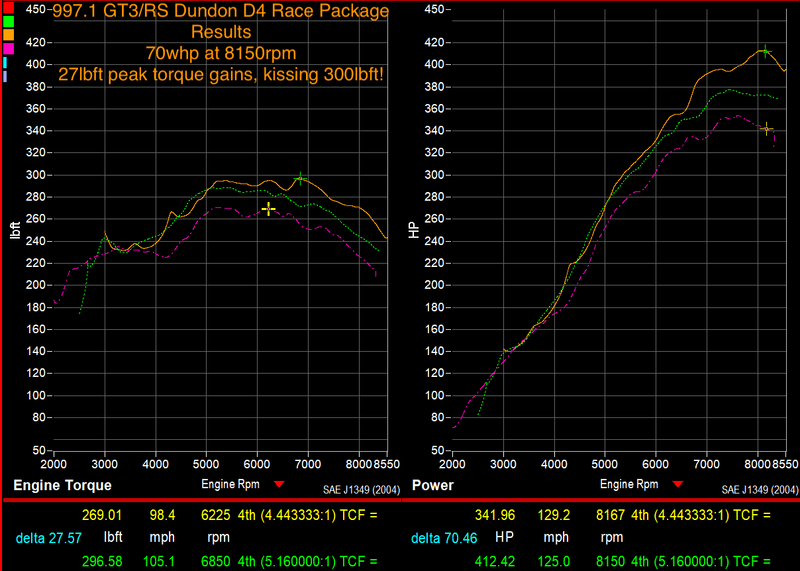
Task: Select the small cyan legend marker
Action: [6, 62]
